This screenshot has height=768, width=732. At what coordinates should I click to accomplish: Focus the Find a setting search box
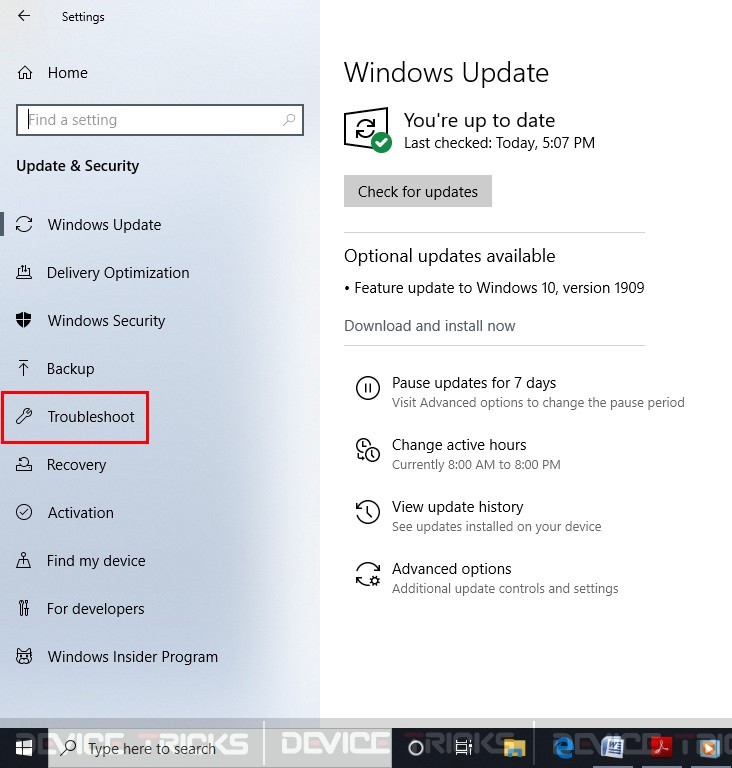click(160, 120)
